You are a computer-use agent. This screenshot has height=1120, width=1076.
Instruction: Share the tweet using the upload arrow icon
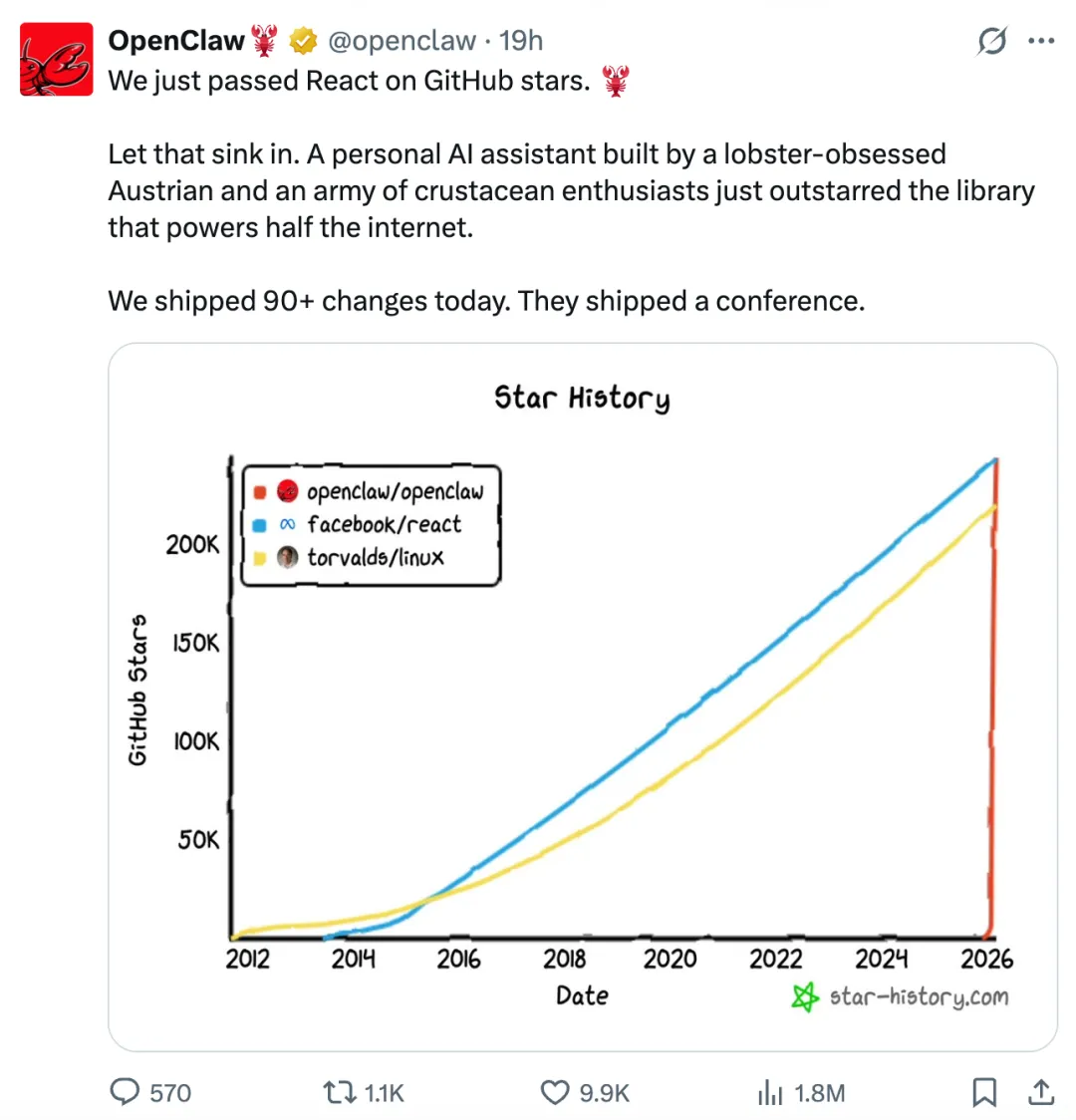coord(1040,1092)
